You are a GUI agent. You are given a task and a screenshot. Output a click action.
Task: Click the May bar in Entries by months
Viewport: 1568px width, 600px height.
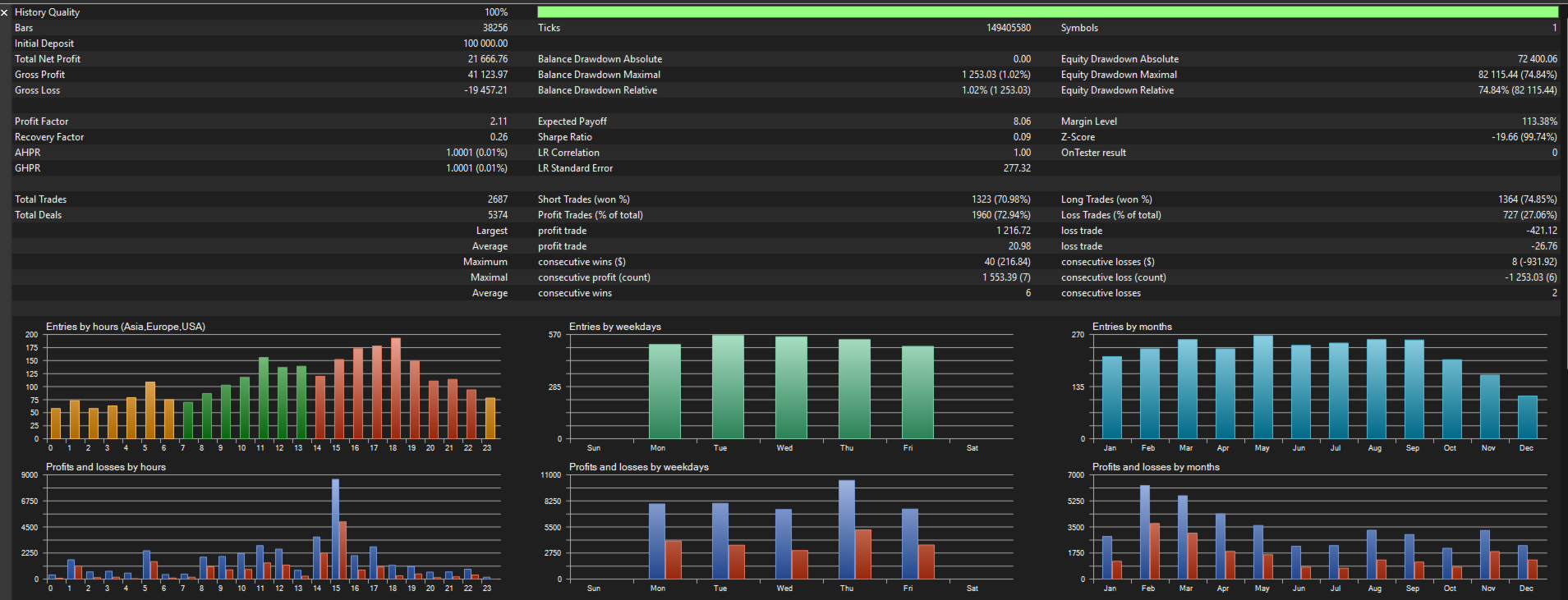tap(1263, 387)
